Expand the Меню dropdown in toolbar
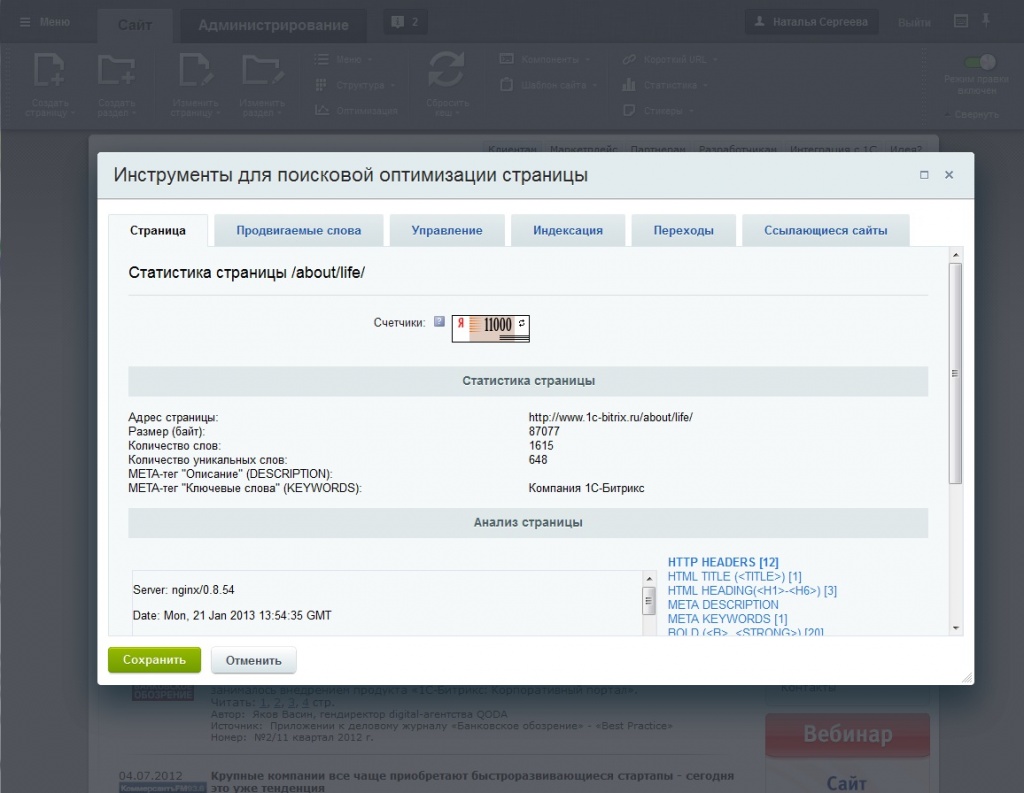 [x=344, y=59]
